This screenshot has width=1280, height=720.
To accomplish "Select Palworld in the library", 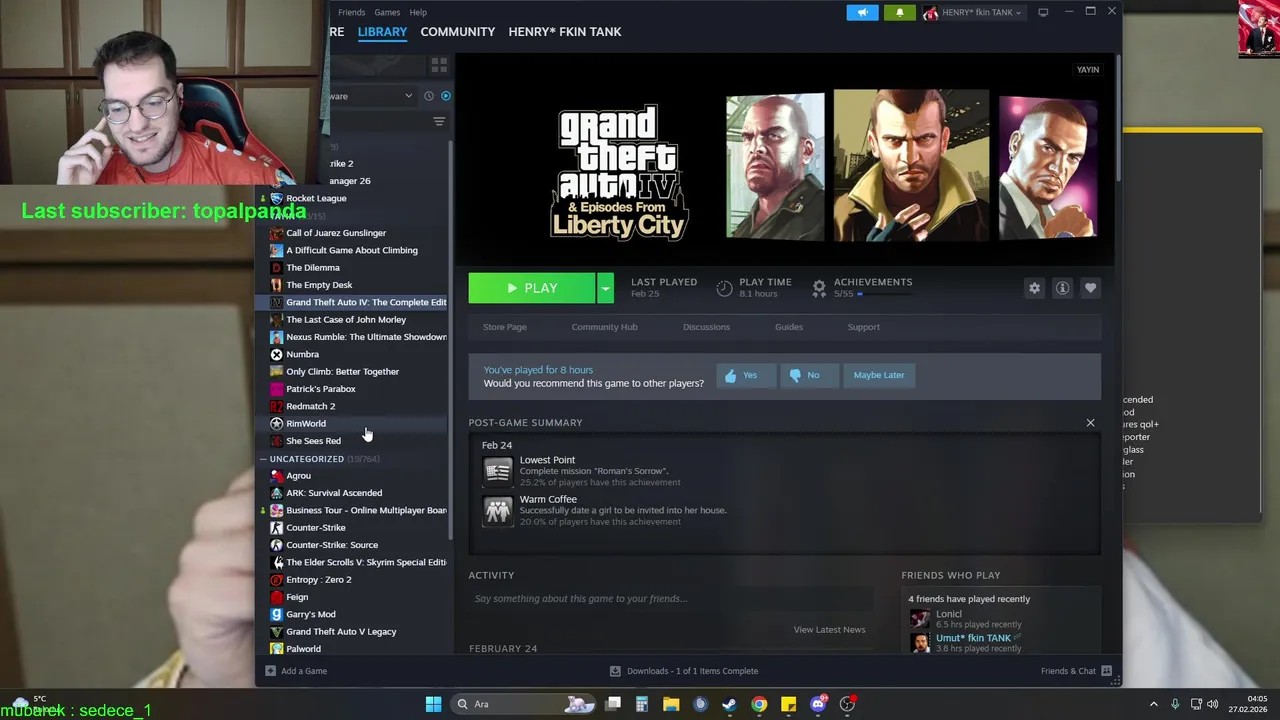I will (303, 649).
